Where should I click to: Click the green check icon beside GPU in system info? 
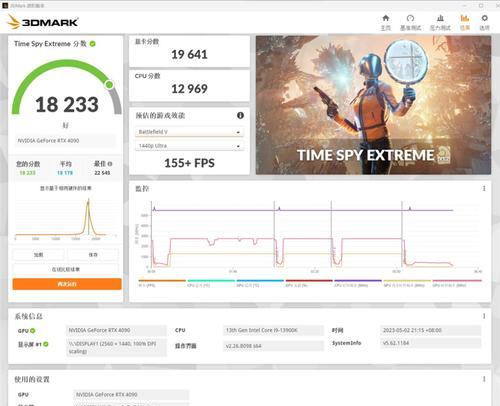[33, 331]
